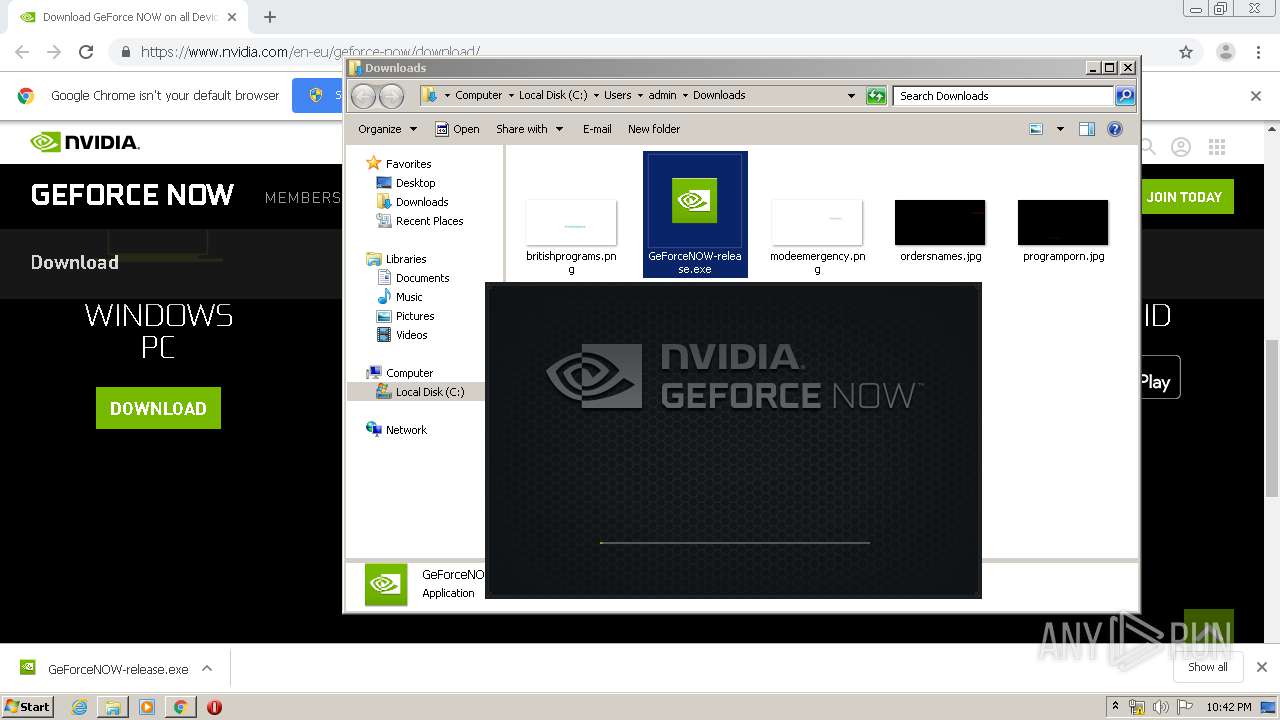The height and width of the screenshot is (720, 1280).
Task: Dismiss default browser notification
Action: coord(1256,96)
